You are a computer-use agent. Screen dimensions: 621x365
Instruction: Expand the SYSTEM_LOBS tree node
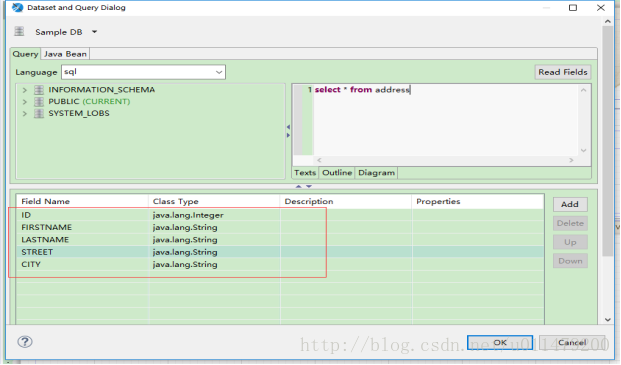coord(25,114)
